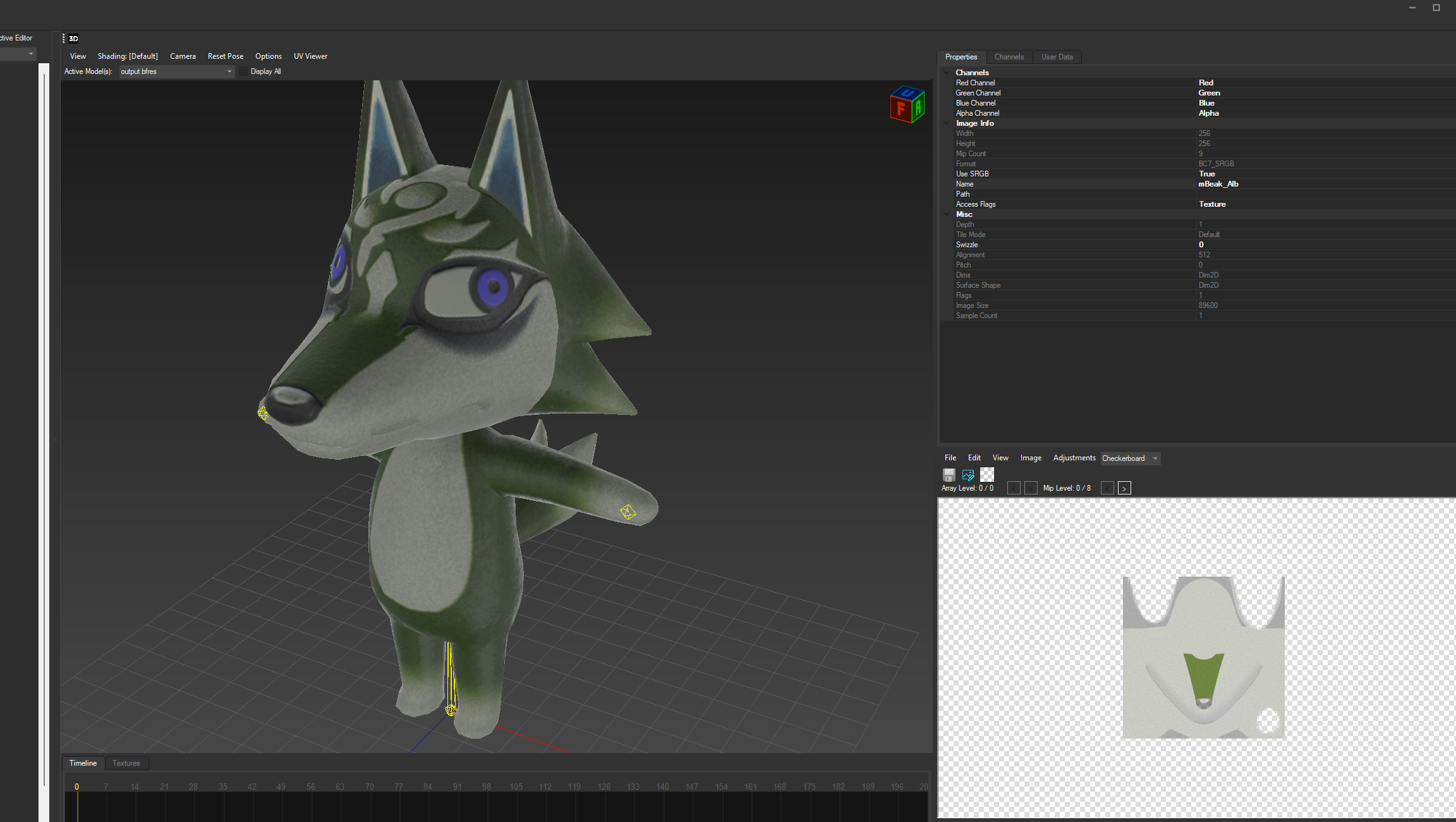Enable the Display All checkbox
This screenshot has width=1456, height=822.
[243, 71]
